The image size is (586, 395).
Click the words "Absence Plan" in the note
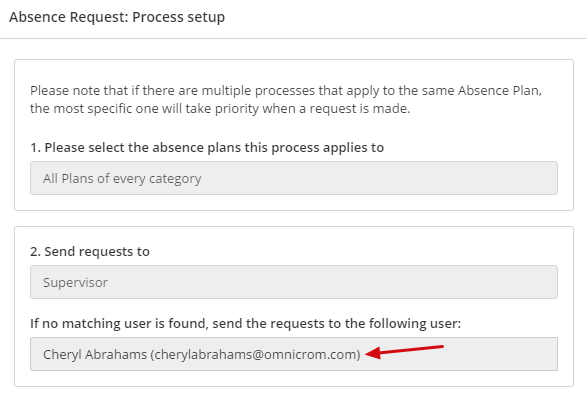pyautogui.click(x=500, y=90)
